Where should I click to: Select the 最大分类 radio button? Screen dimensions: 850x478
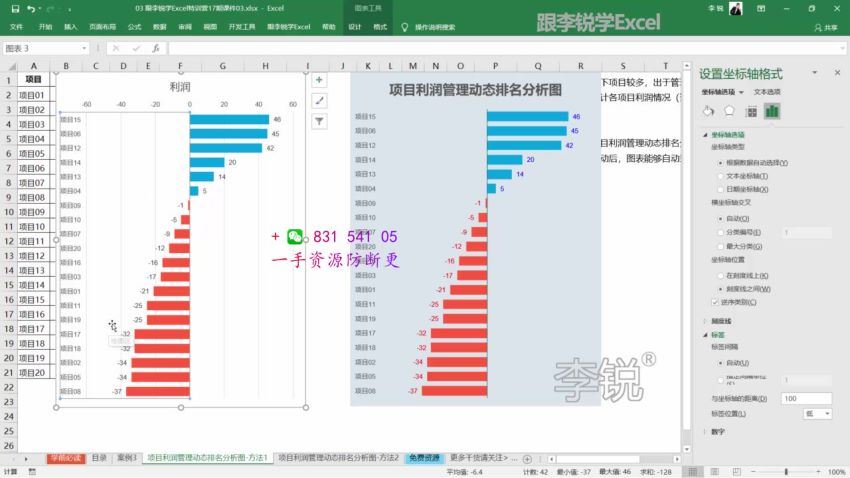click(720, 246)
